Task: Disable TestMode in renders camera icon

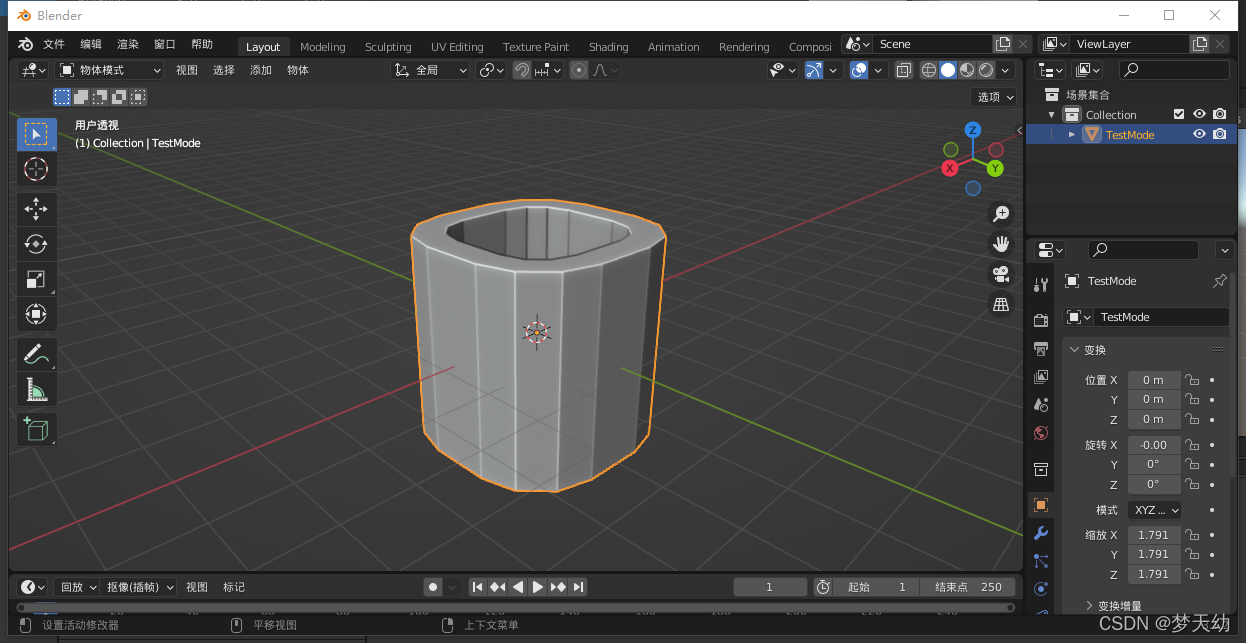Action: click(x=1219, y=135)
